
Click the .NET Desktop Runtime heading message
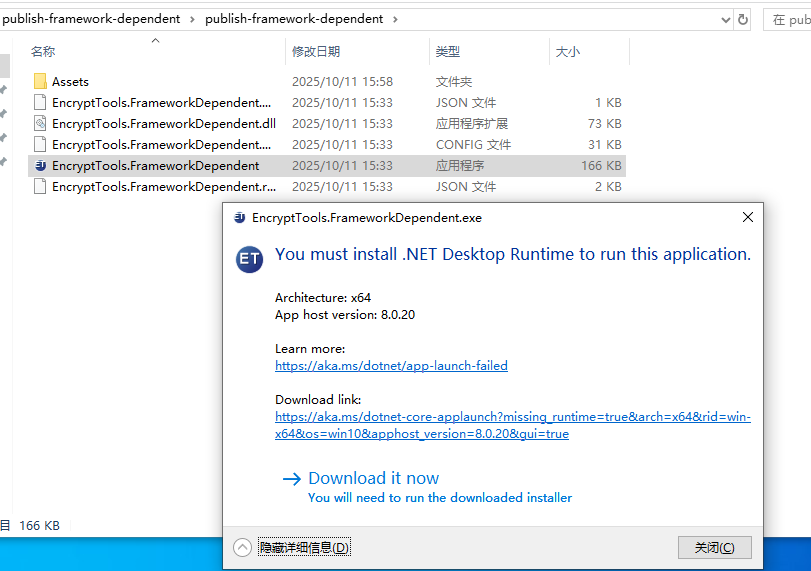pos(513,254)
